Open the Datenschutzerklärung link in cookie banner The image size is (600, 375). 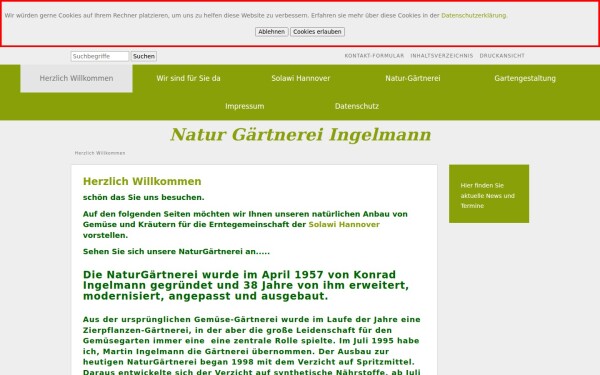tap(473, 16)
